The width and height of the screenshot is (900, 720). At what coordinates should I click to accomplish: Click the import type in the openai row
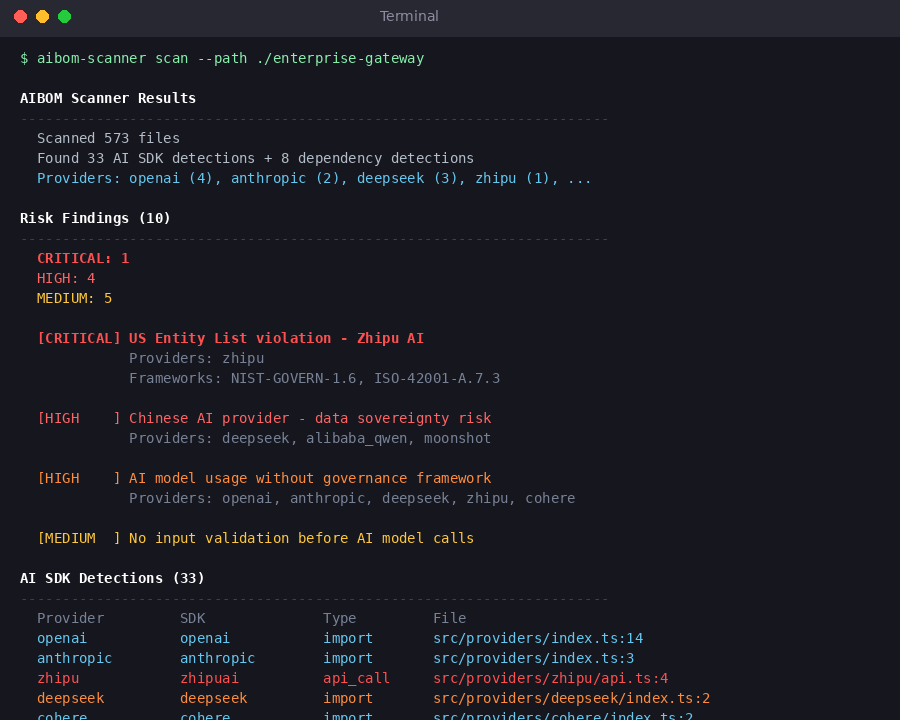348,638
